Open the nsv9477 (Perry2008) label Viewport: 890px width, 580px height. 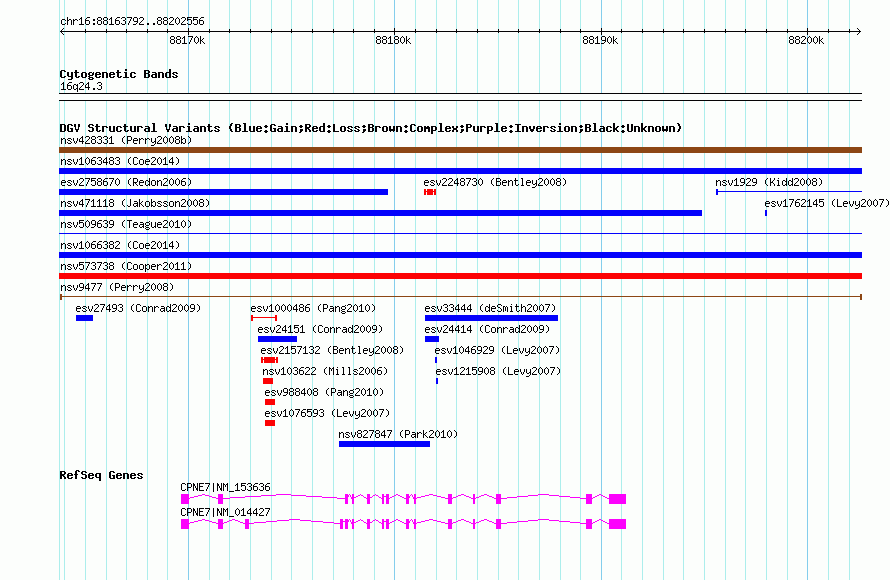click(117, 287)
